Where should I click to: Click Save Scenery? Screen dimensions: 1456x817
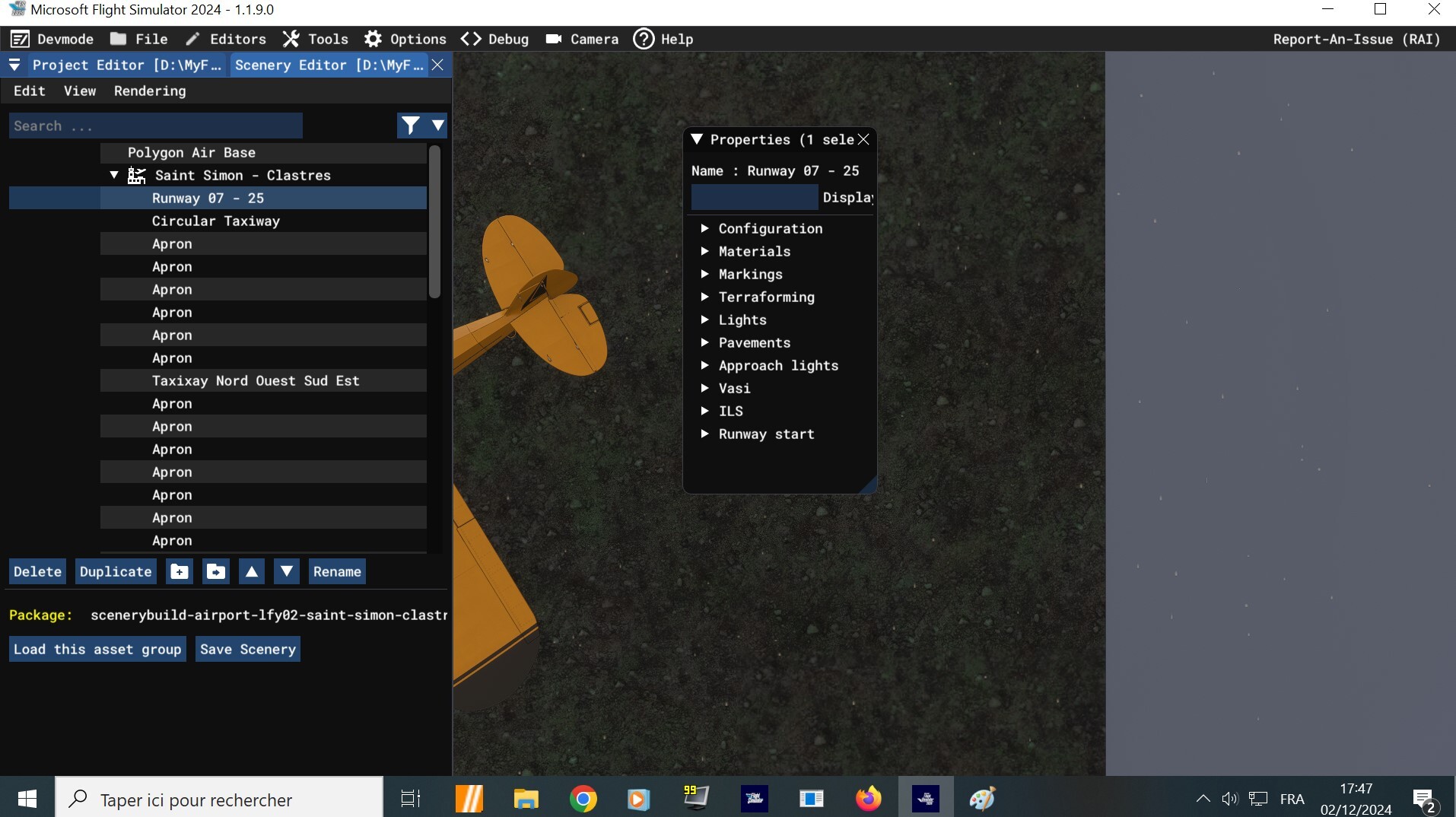(248, 650)
